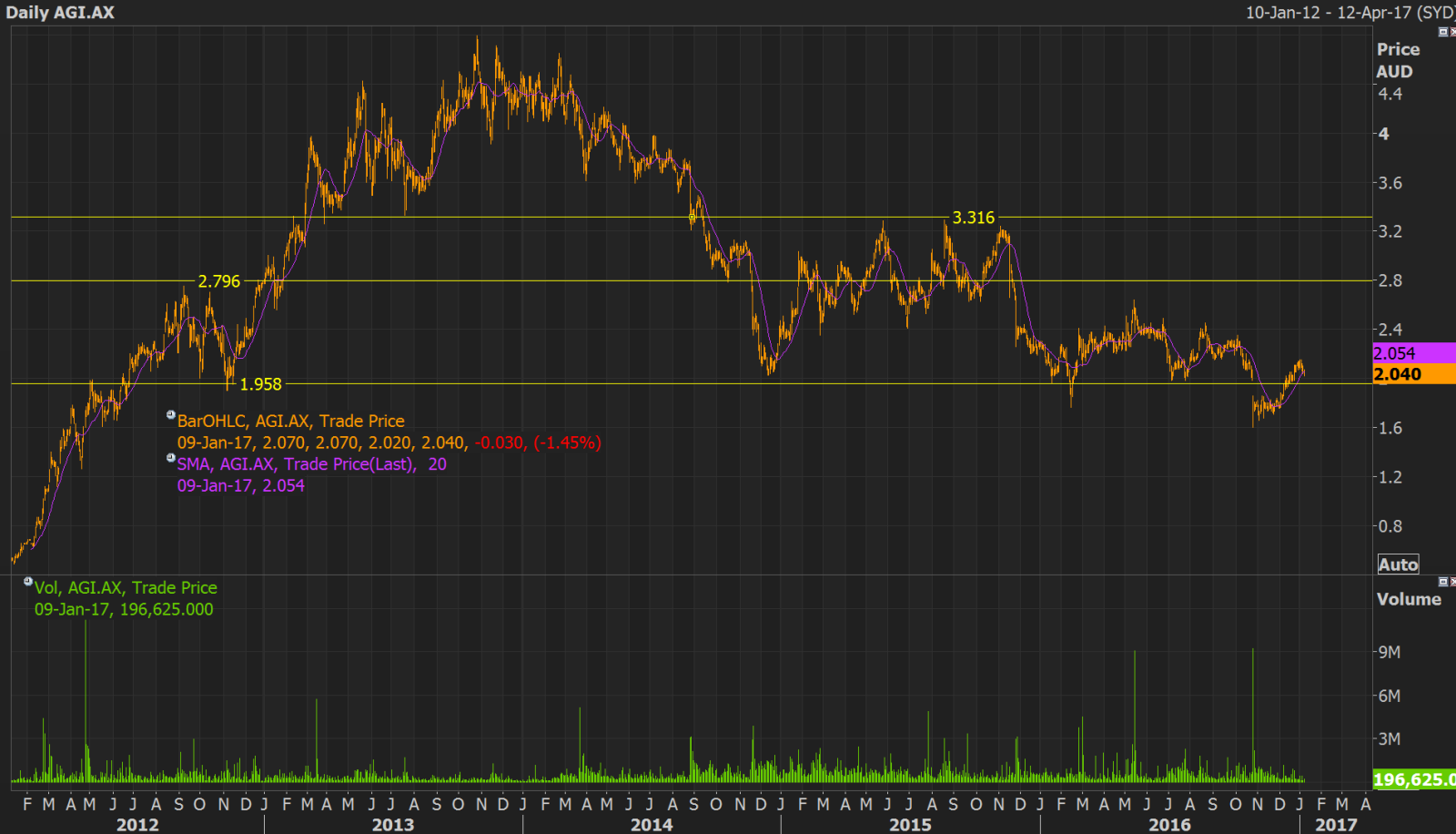Click the 0.8 price axis label
Screen dimensions: 1456x834
[1390, 526]
